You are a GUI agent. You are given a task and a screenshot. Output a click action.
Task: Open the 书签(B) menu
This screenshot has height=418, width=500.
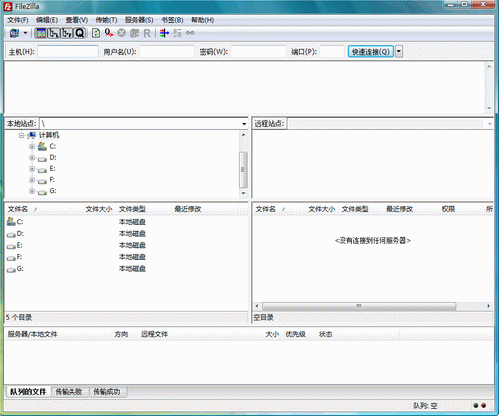(x=172, y=20)
